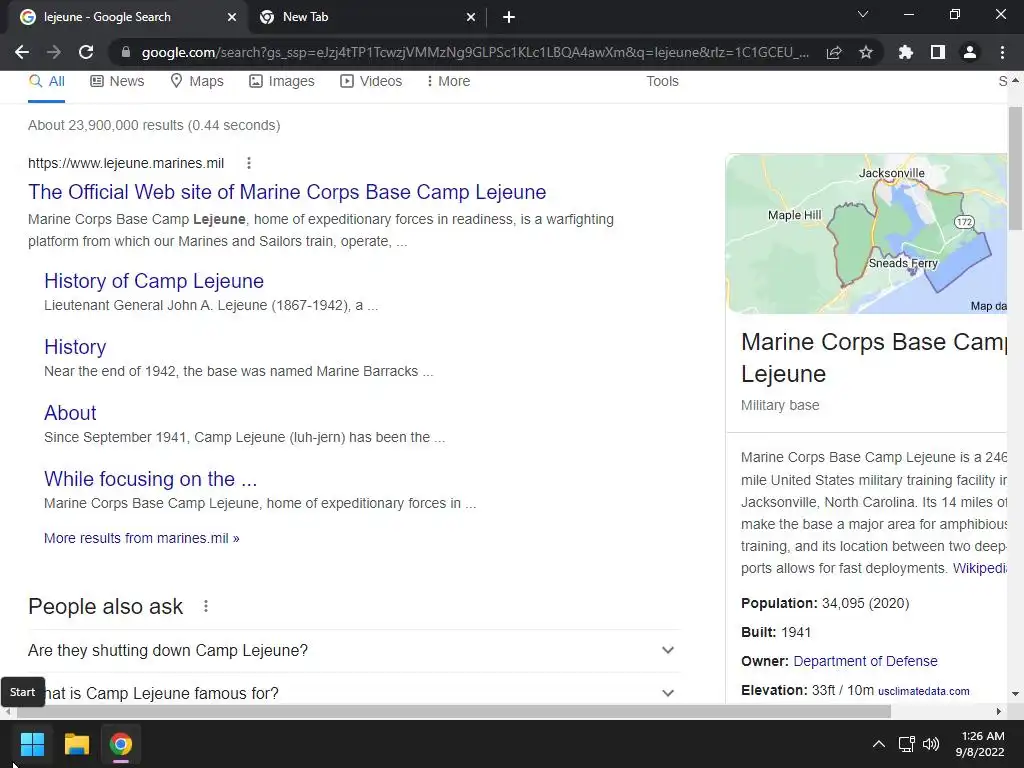This screenshot has width=1024, height=768.
Task: Open the While focusing on the ... link
Action: (150, 479)
